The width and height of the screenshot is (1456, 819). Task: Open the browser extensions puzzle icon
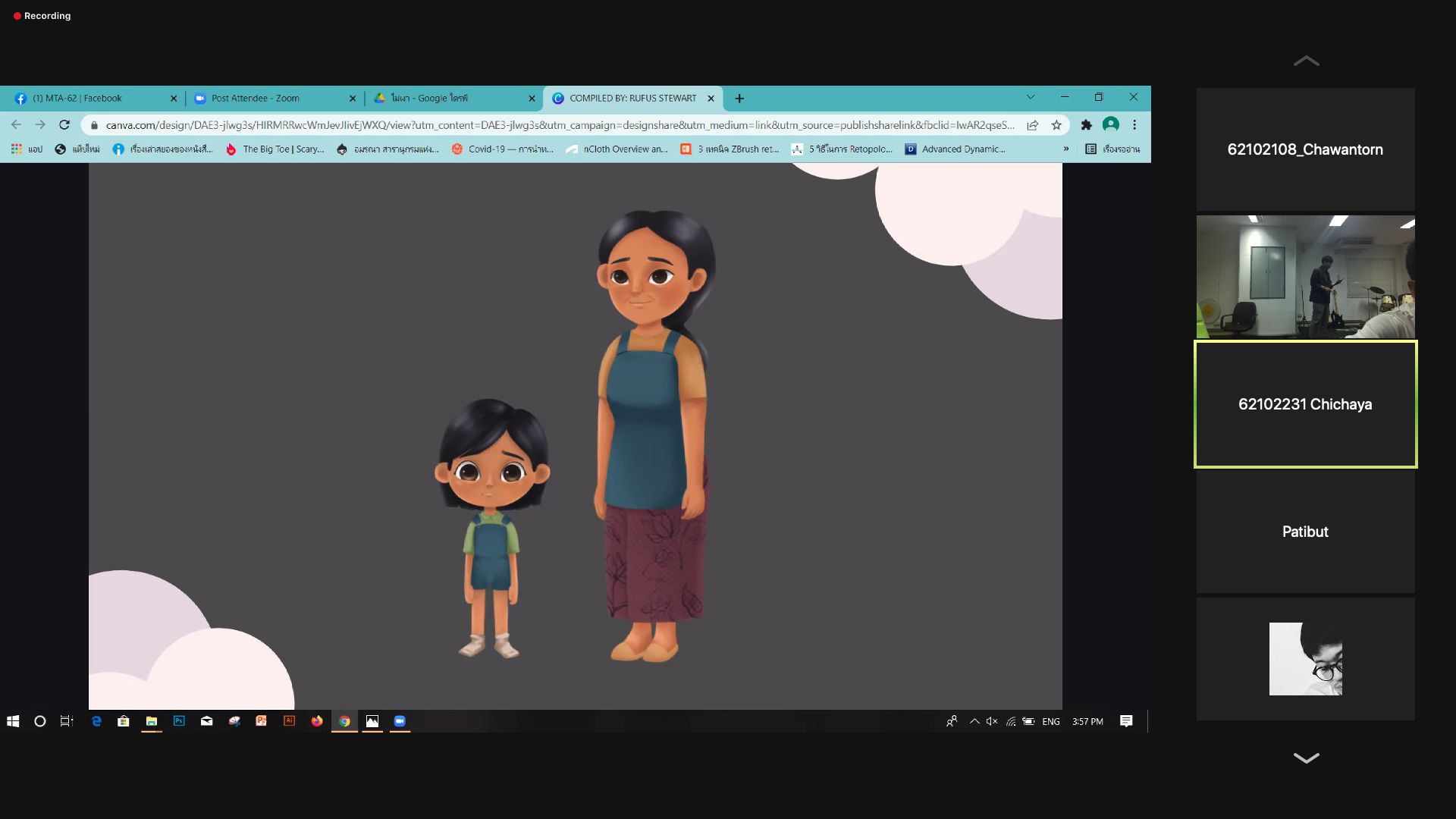(1086, 125)
